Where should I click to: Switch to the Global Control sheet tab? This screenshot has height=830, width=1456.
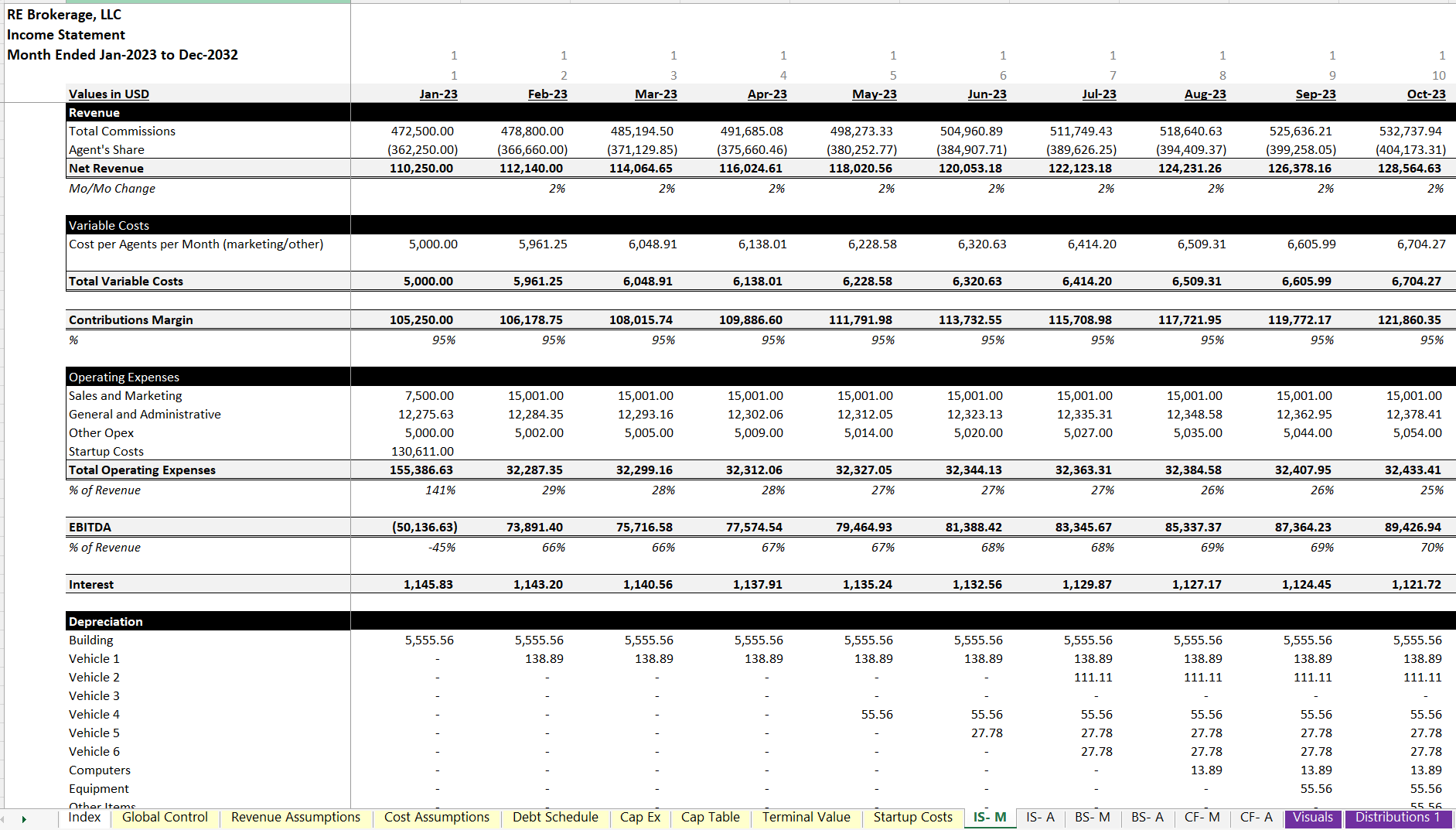[165, 818]
